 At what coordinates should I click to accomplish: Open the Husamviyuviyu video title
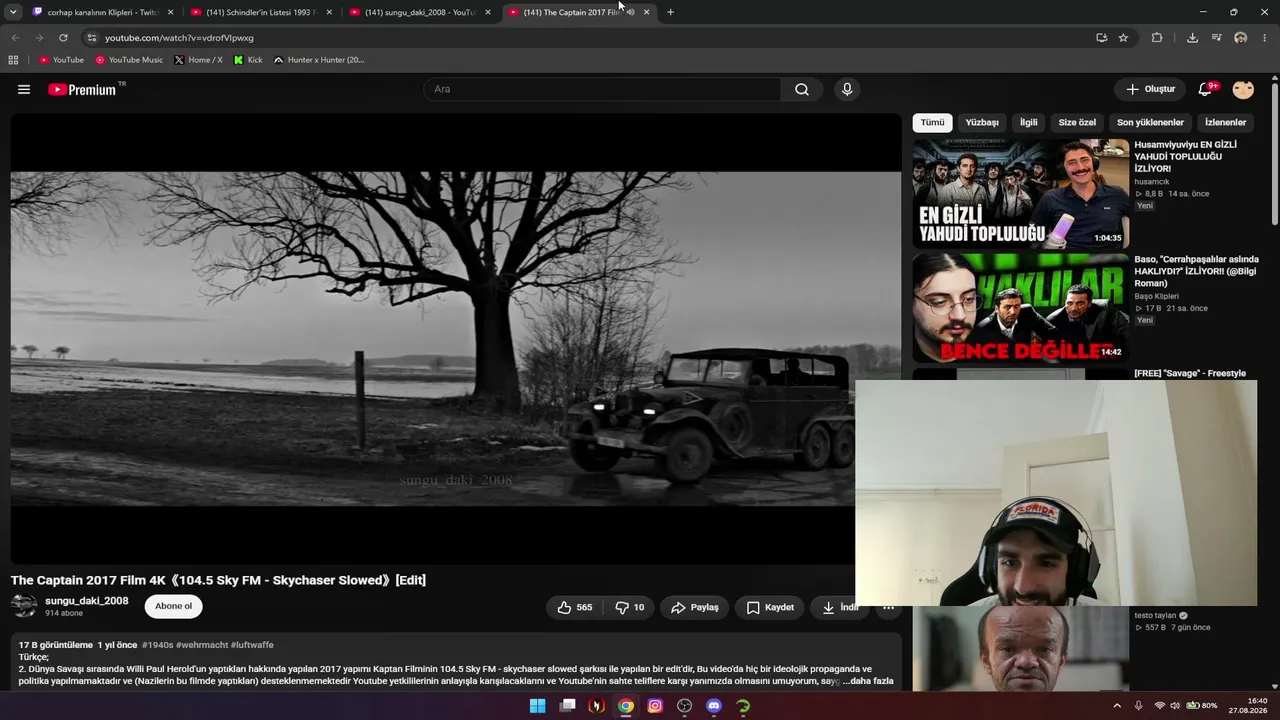click(x=1186, y=157)
